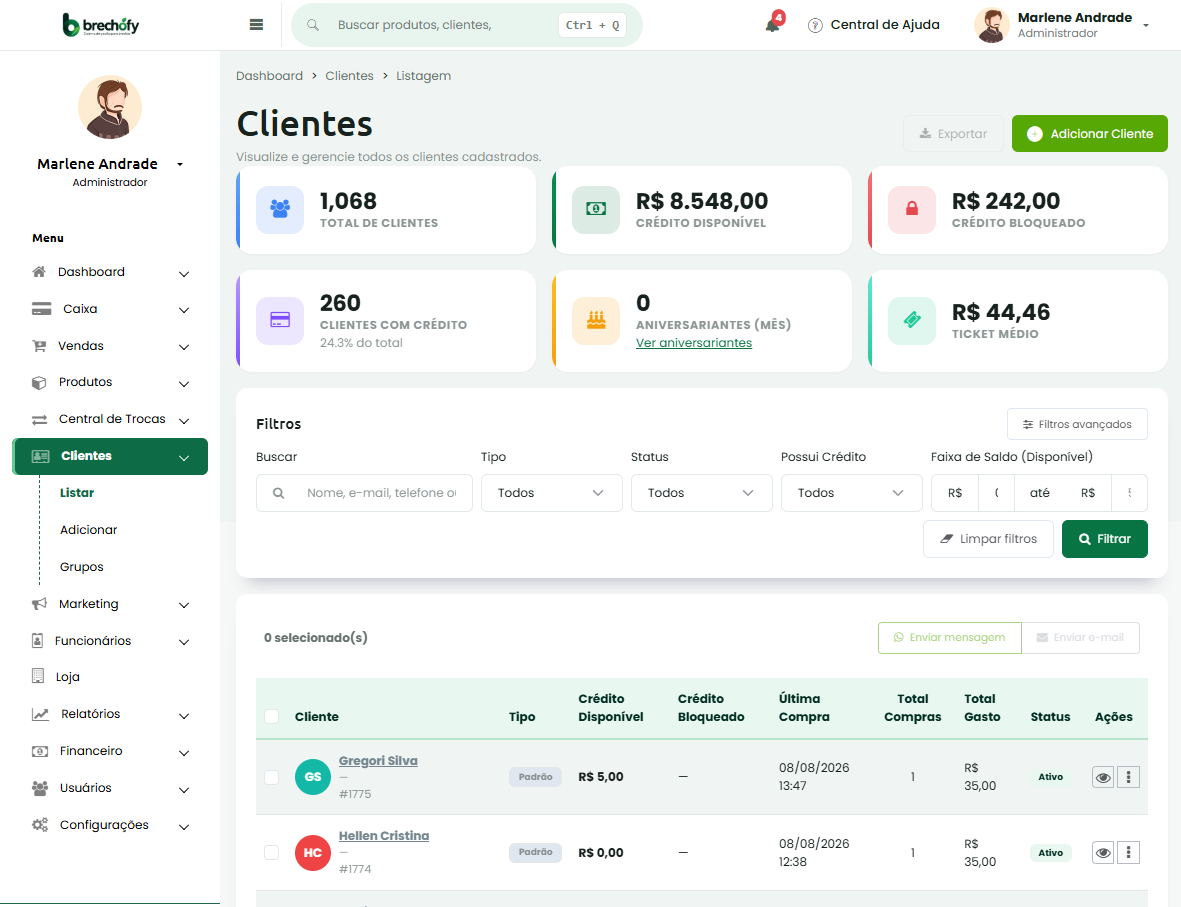This screenshot has height=907, width=1181.
Task: Click the Limpar filtros button
Action: tap(988, 539)
